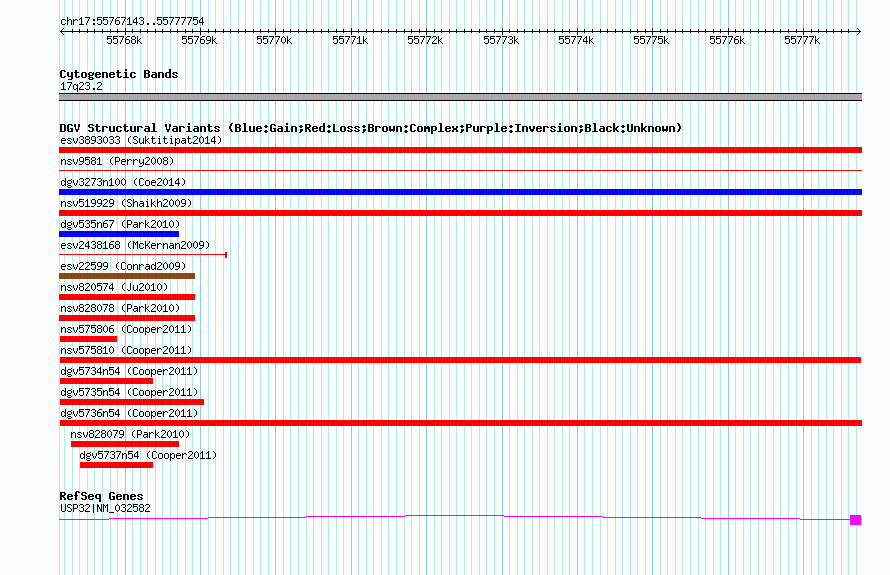Image resolution: width=890 pixels, height=575 pixels.
Task: Click the gray 17q23.2 cytogenetic band bar
Action: pos(460,97)
